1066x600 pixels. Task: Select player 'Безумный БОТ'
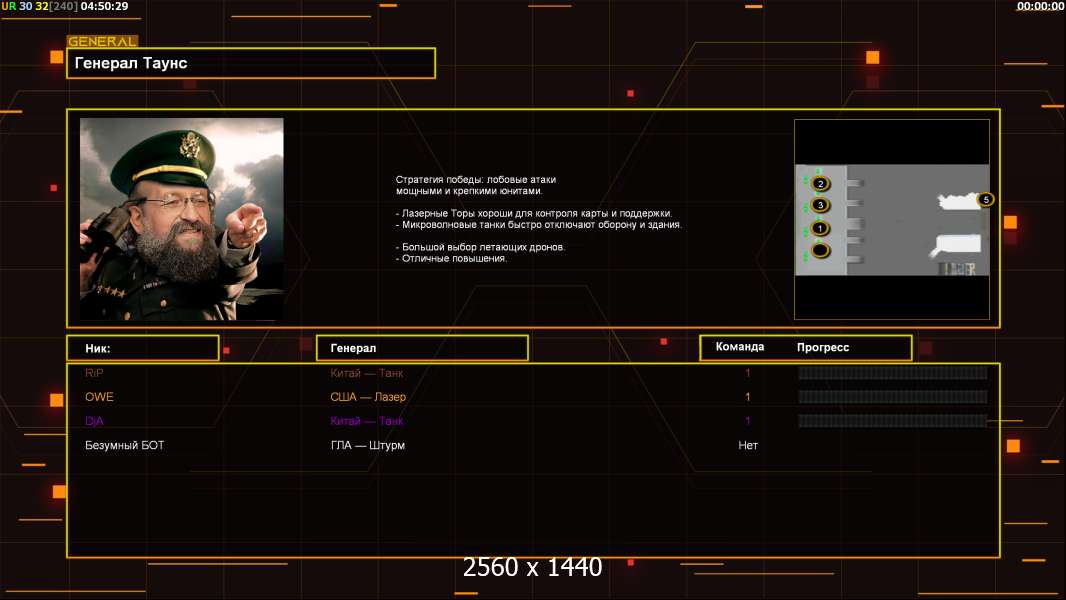(124, 445)
